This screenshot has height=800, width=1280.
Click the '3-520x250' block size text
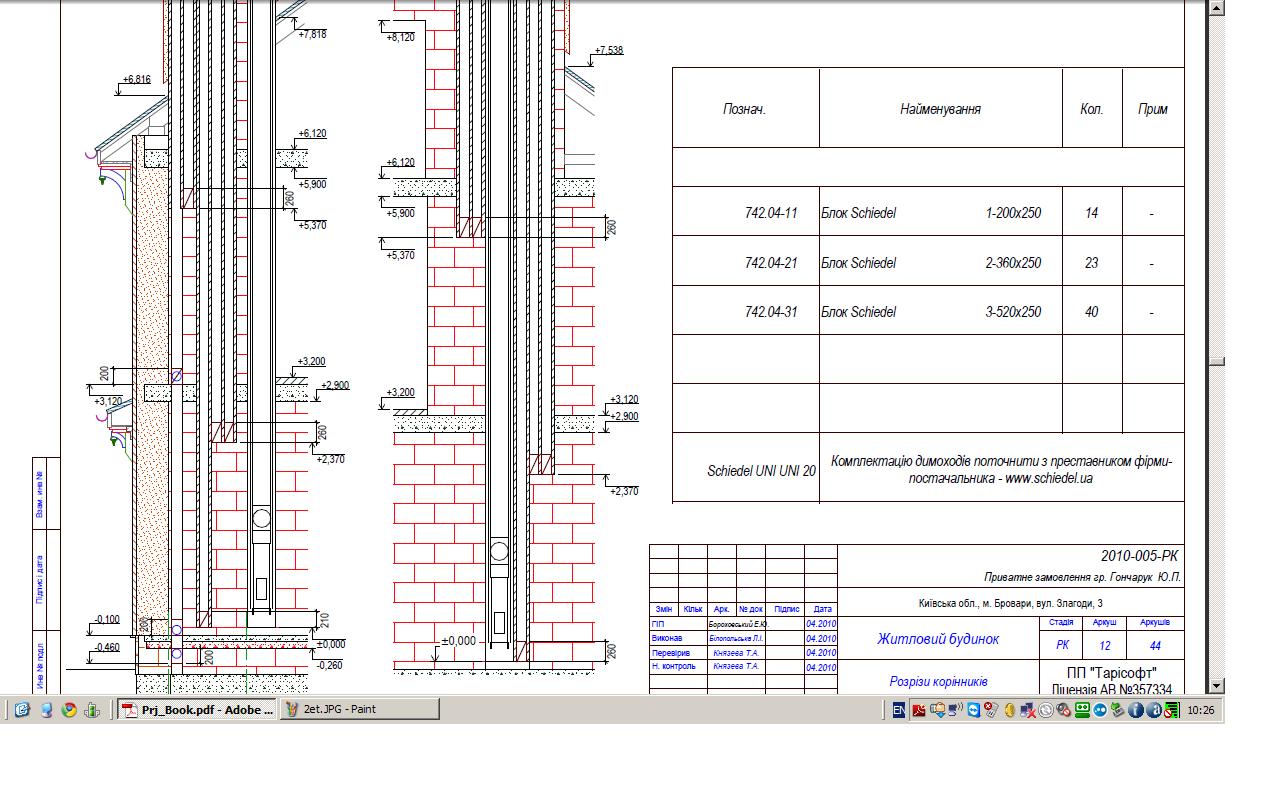(x=1013, y=312)
